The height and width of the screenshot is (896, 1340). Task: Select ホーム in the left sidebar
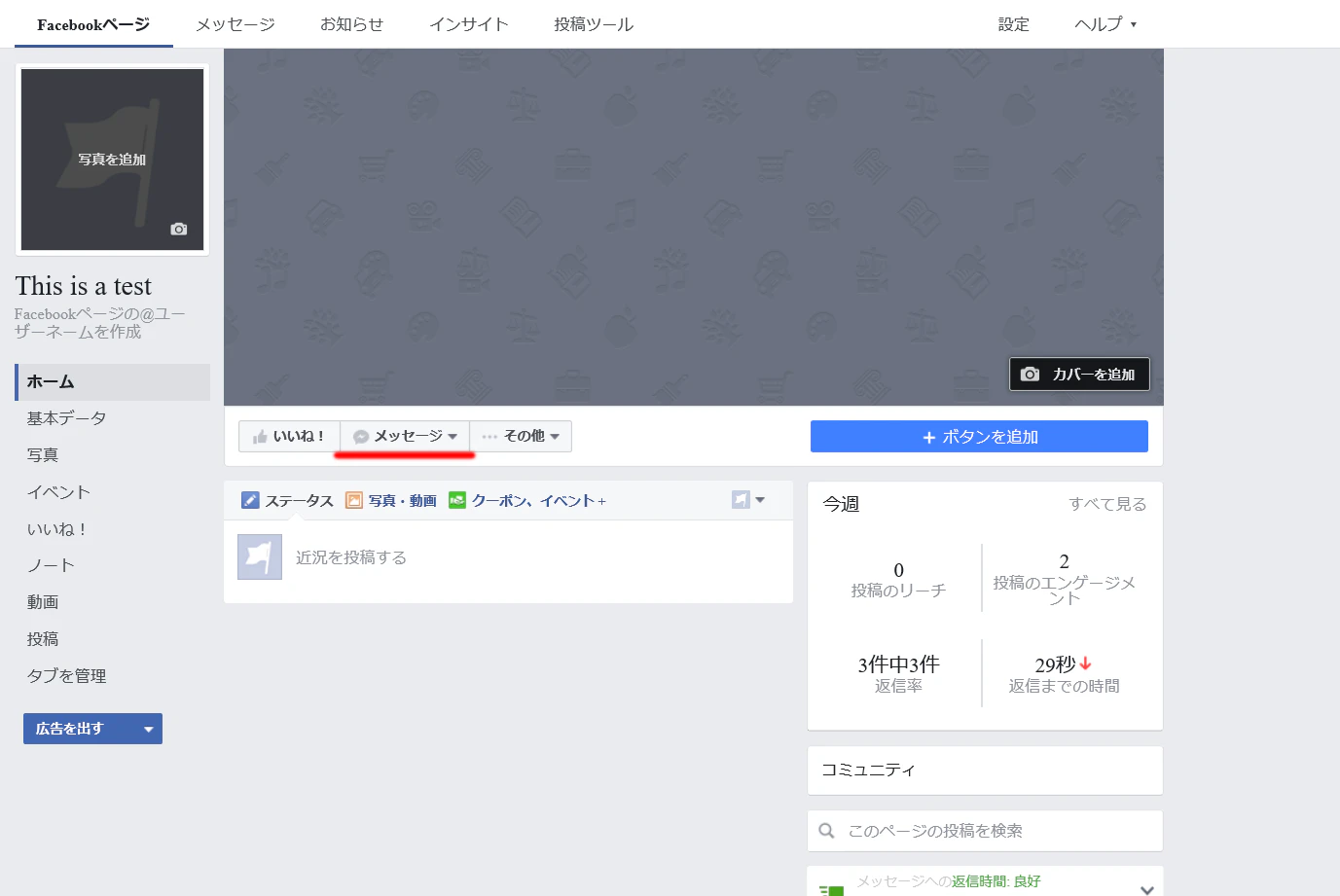pos(113,382)
